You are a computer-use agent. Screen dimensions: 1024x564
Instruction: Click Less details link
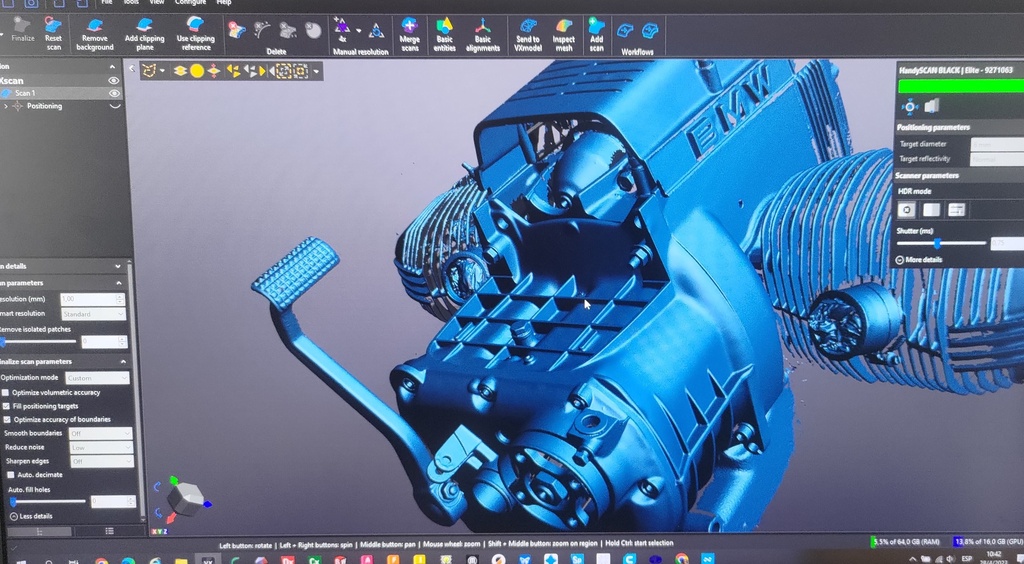pyautogui.click(x=31, y=516)
